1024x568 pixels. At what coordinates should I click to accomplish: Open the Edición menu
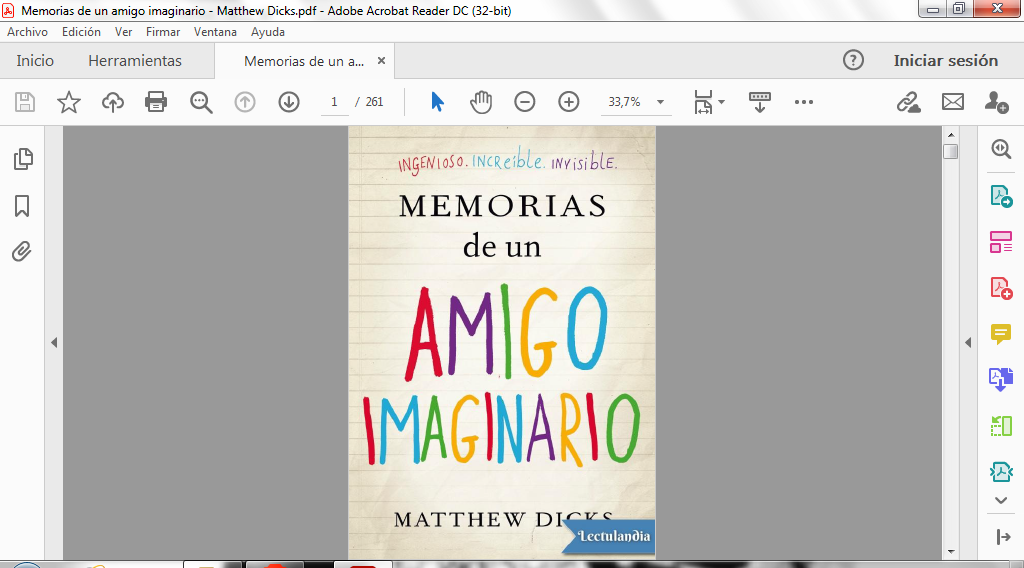81,31
